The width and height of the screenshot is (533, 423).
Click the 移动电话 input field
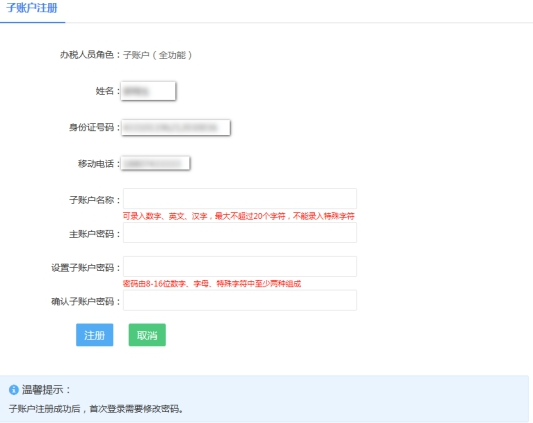155,164
